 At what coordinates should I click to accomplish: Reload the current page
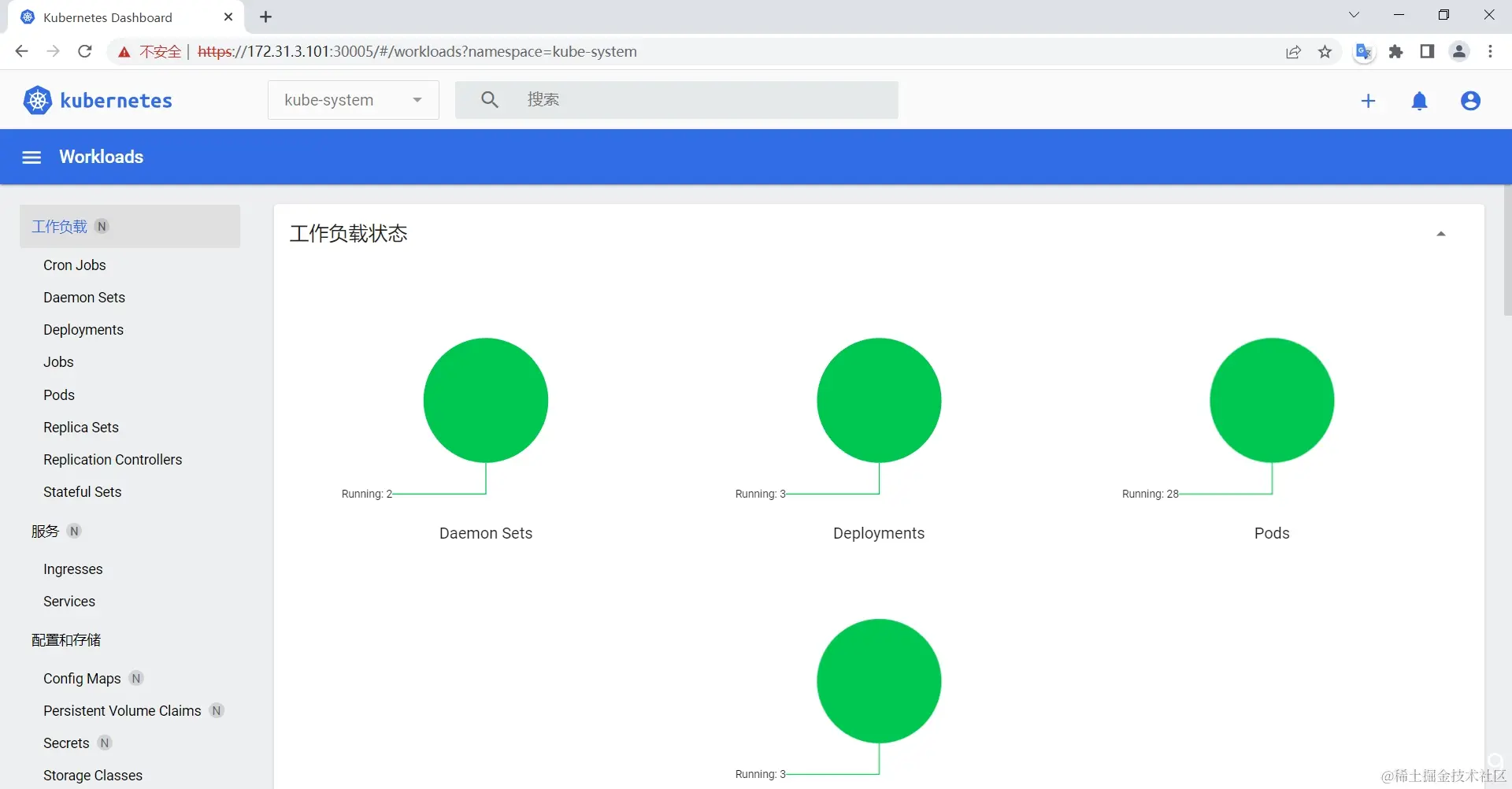[85, 51]
